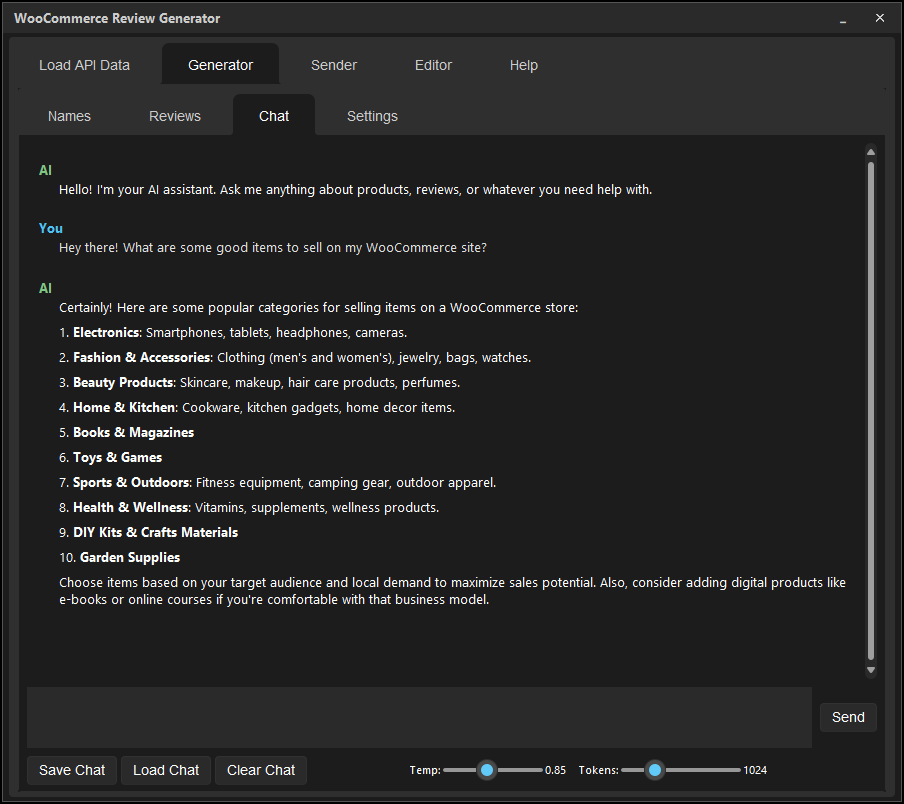Viewport: 904px width, 804px height.
Task: Click the Save Chat button
Action: (x=72, y=770)
